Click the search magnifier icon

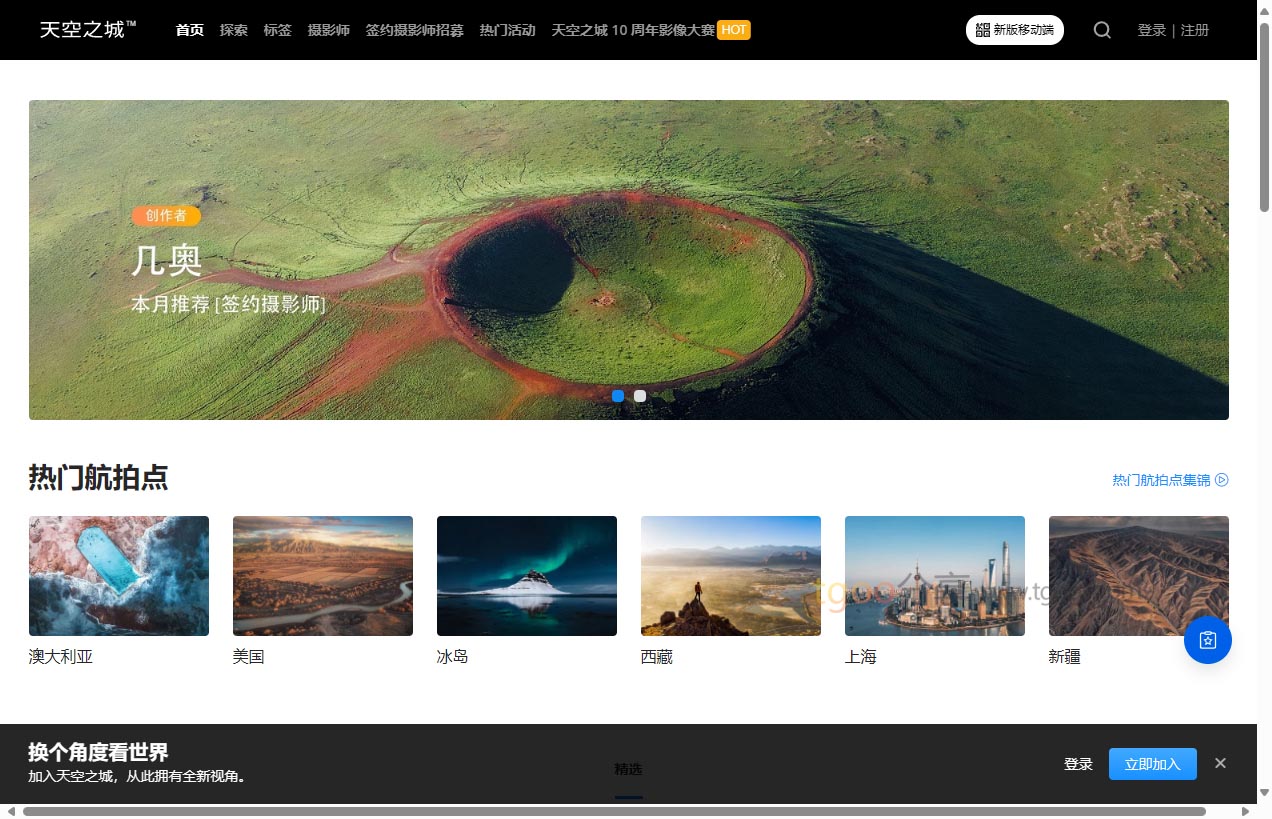1102,30
